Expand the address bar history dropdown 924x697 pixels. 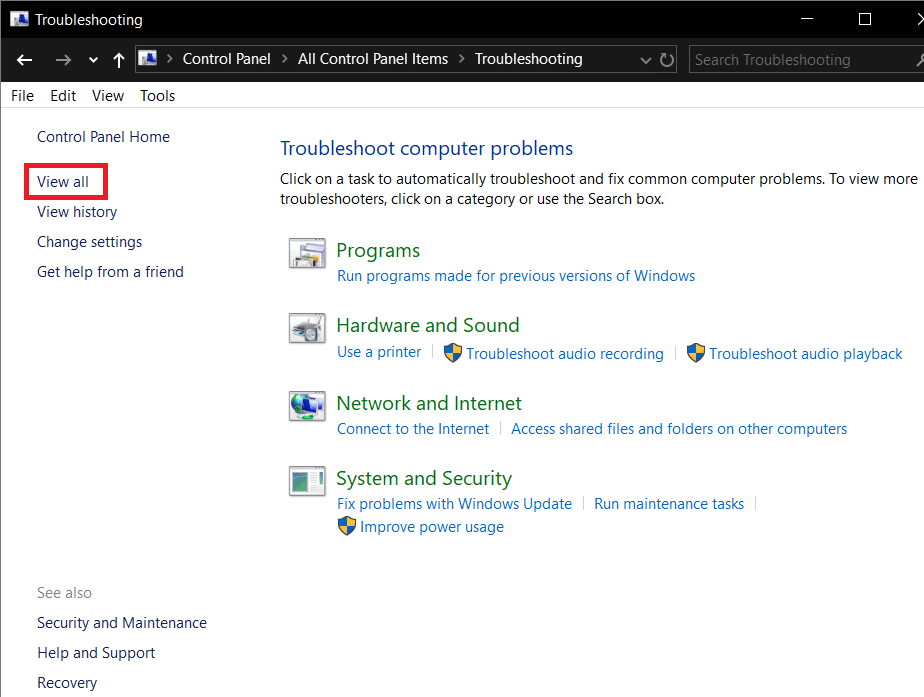point(646,60)
